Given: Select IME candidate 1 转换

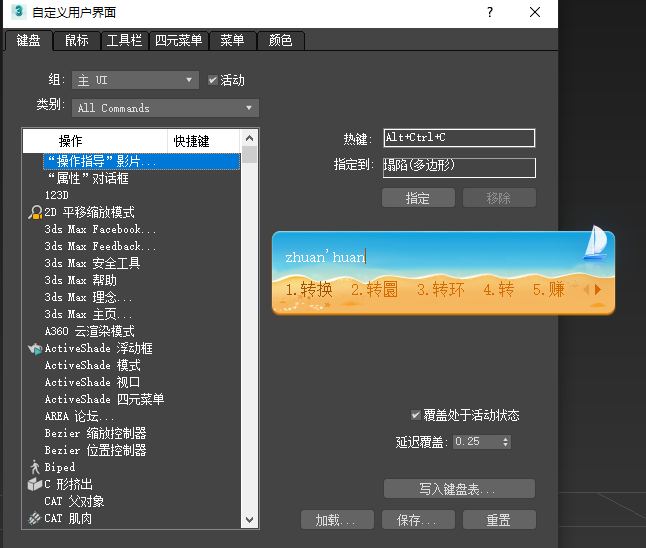Looking at the screenshot, I should pos(309,290).
